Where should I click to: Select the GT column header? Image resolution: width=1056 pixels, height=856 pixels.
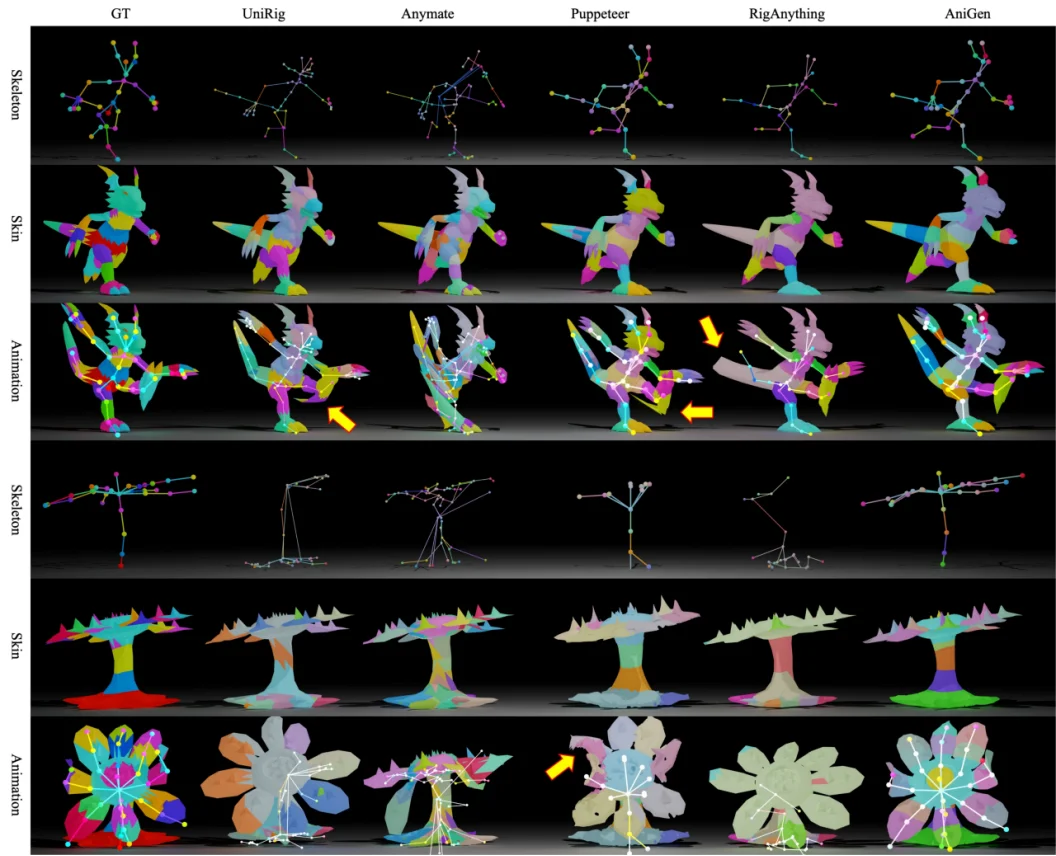tap(123, 12)
